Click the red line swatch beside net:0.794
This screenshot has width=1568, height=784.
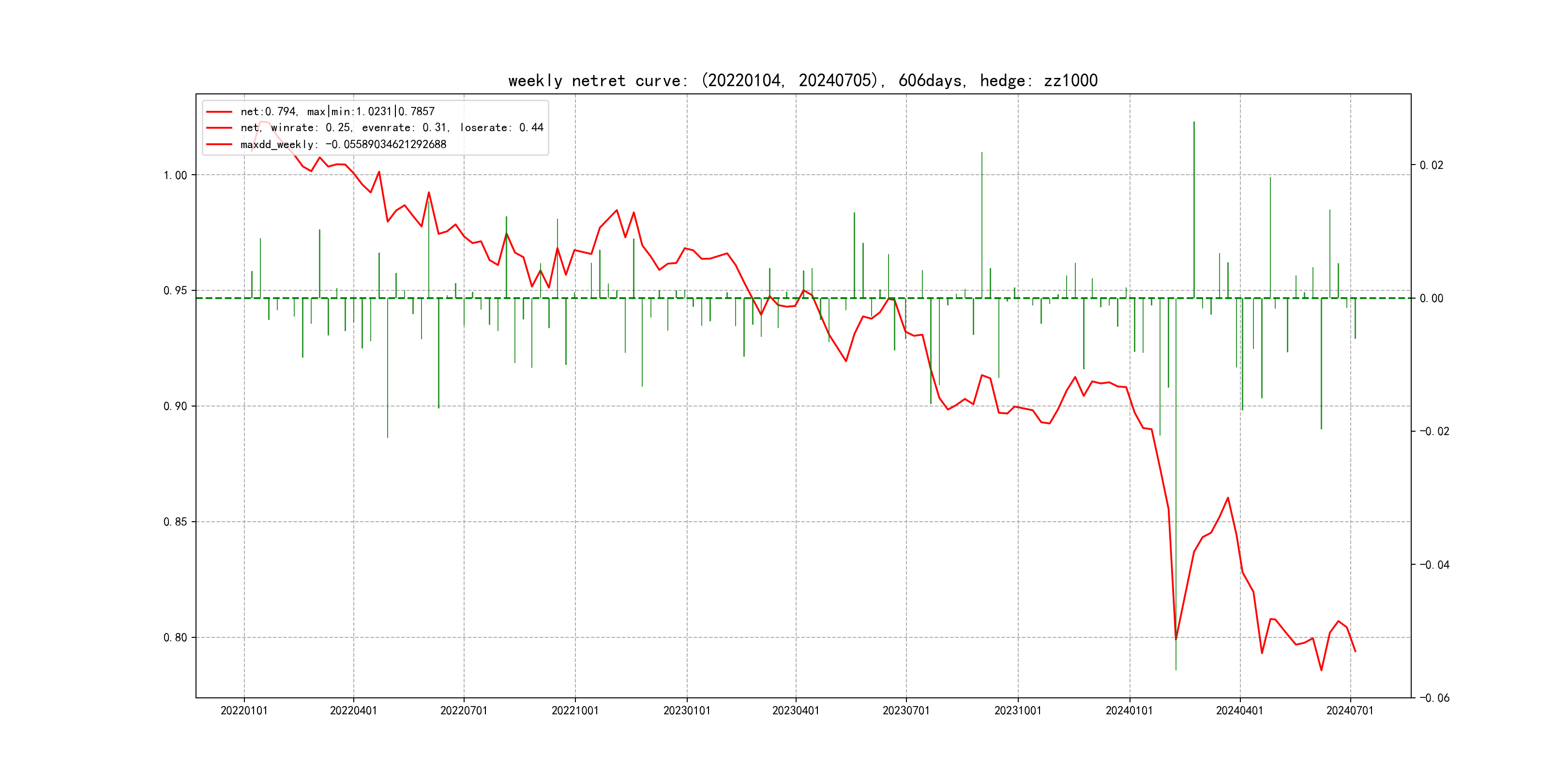(x=219, y=111)
